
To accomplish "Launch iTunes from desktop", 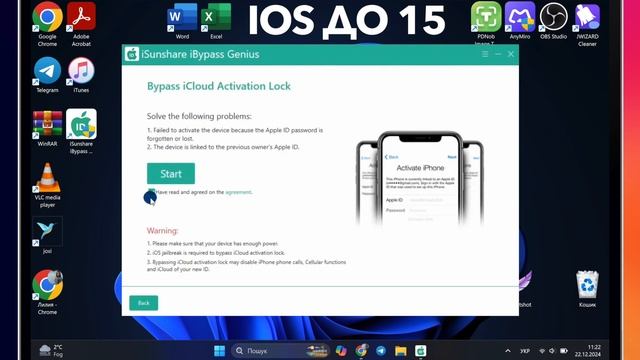I will pos(81,75).
